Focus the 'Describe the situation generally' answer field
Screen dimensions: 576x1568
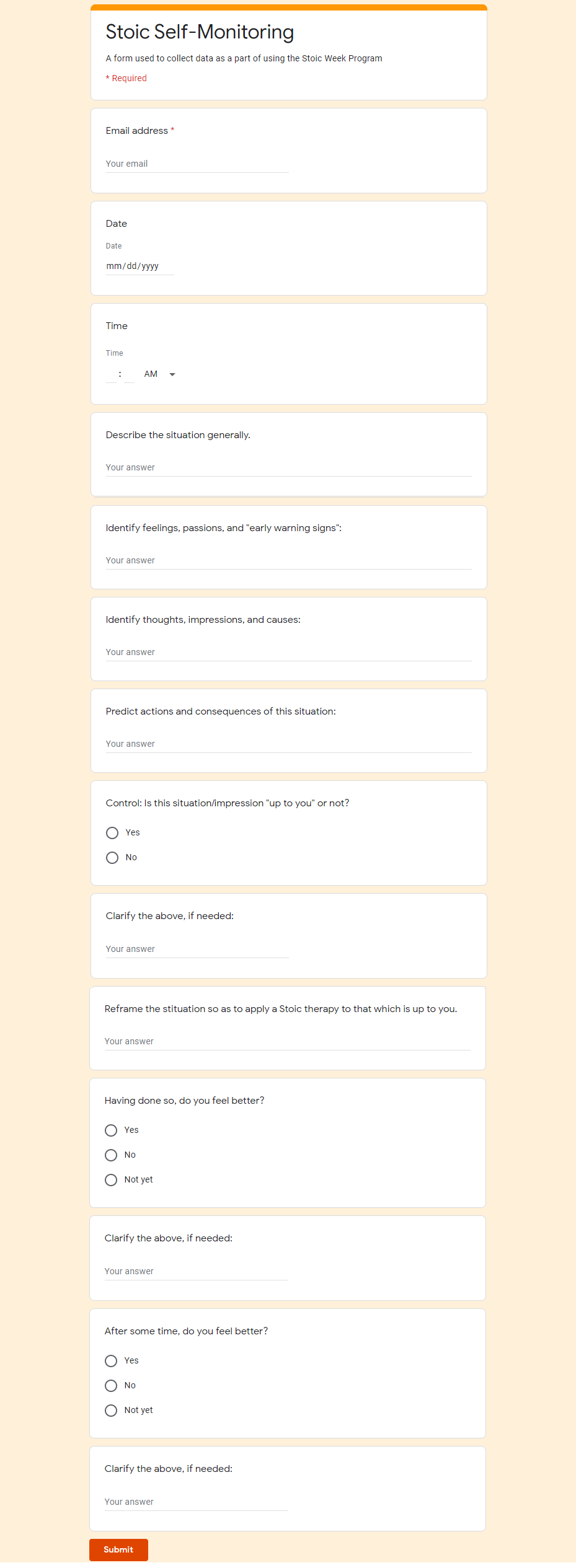[288, 467]
